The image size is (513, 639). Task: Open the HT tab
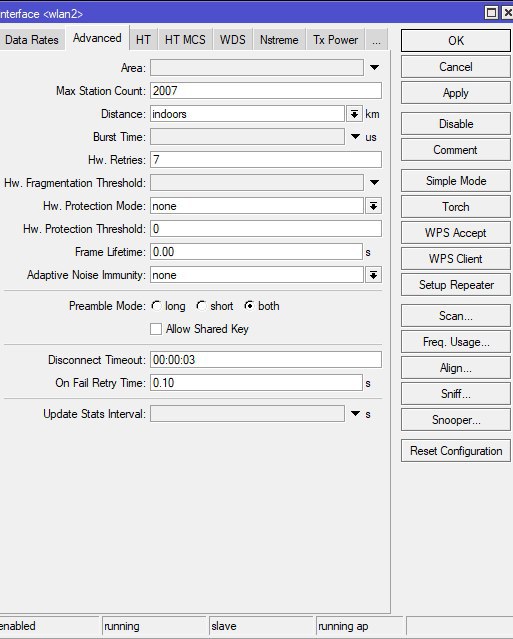tap(143, 40)
